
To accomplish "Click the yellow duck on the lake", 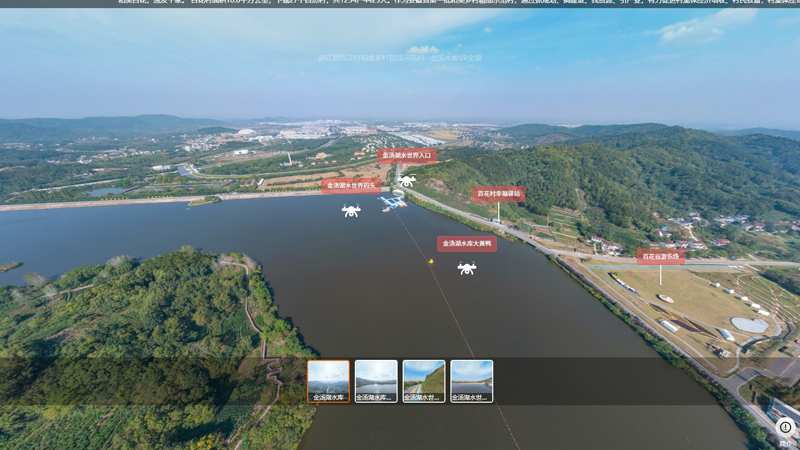I will point(431,262).
